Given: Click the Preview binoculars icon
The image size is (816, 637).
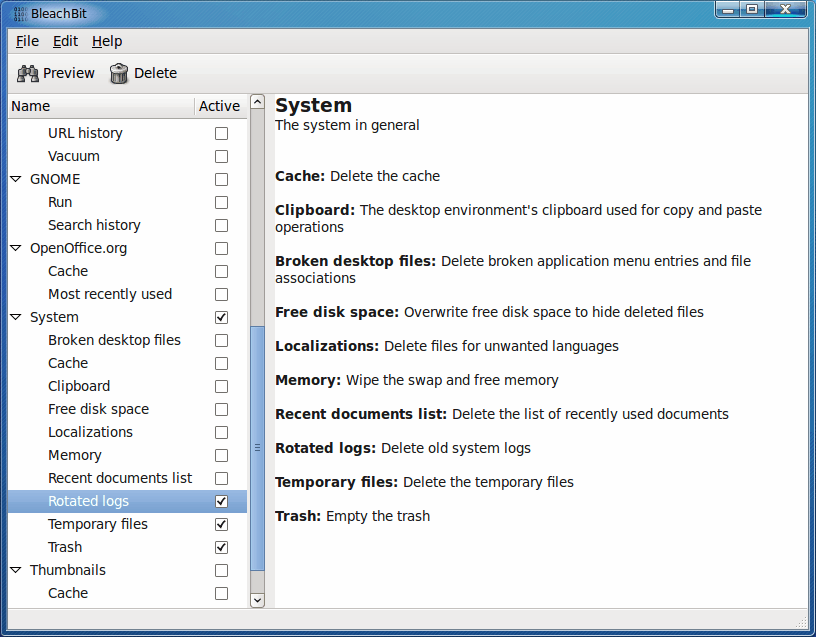Looking at the screenshot, I should [28, 73].
